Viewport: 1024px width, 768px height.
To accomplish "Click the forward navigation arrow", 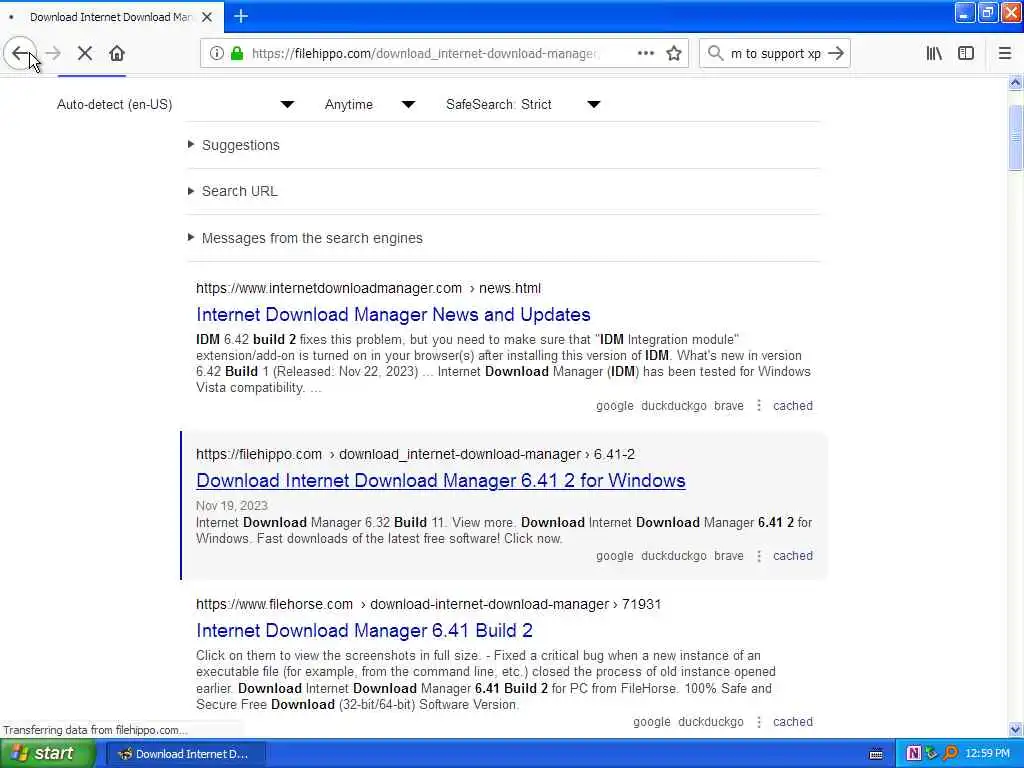I will point(54,53).
